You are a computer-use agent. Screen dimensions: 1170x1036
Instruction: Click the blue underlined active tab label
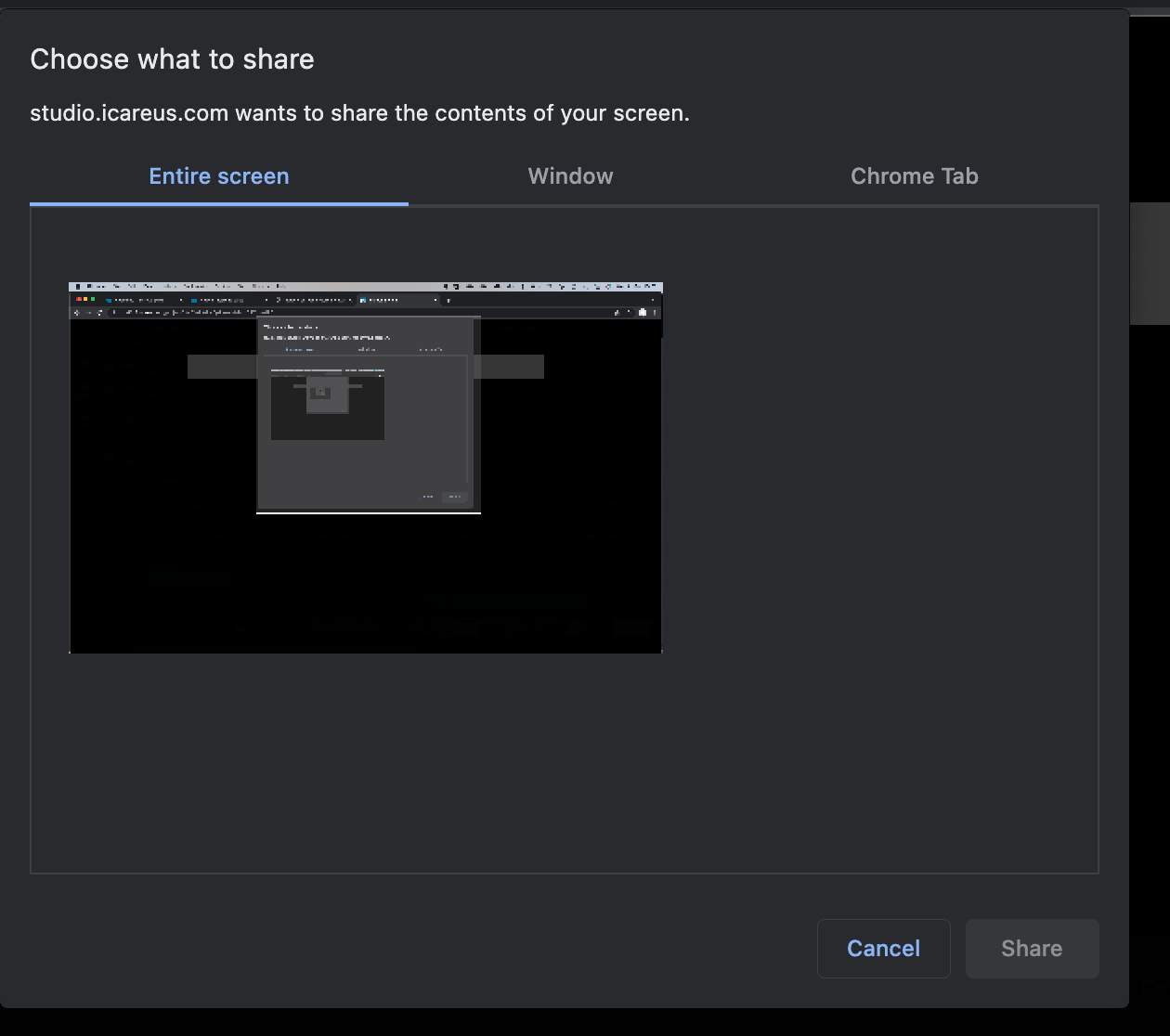point(219,176)
